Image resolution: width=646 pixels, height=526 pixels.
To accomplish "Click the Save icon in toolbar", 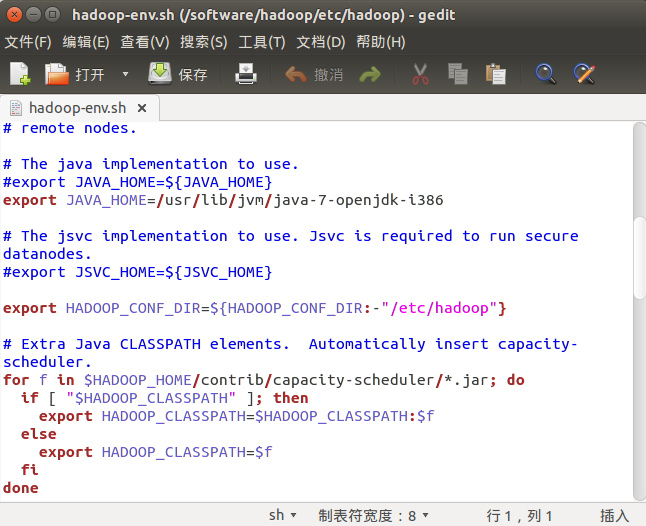I will coord(160,74).
